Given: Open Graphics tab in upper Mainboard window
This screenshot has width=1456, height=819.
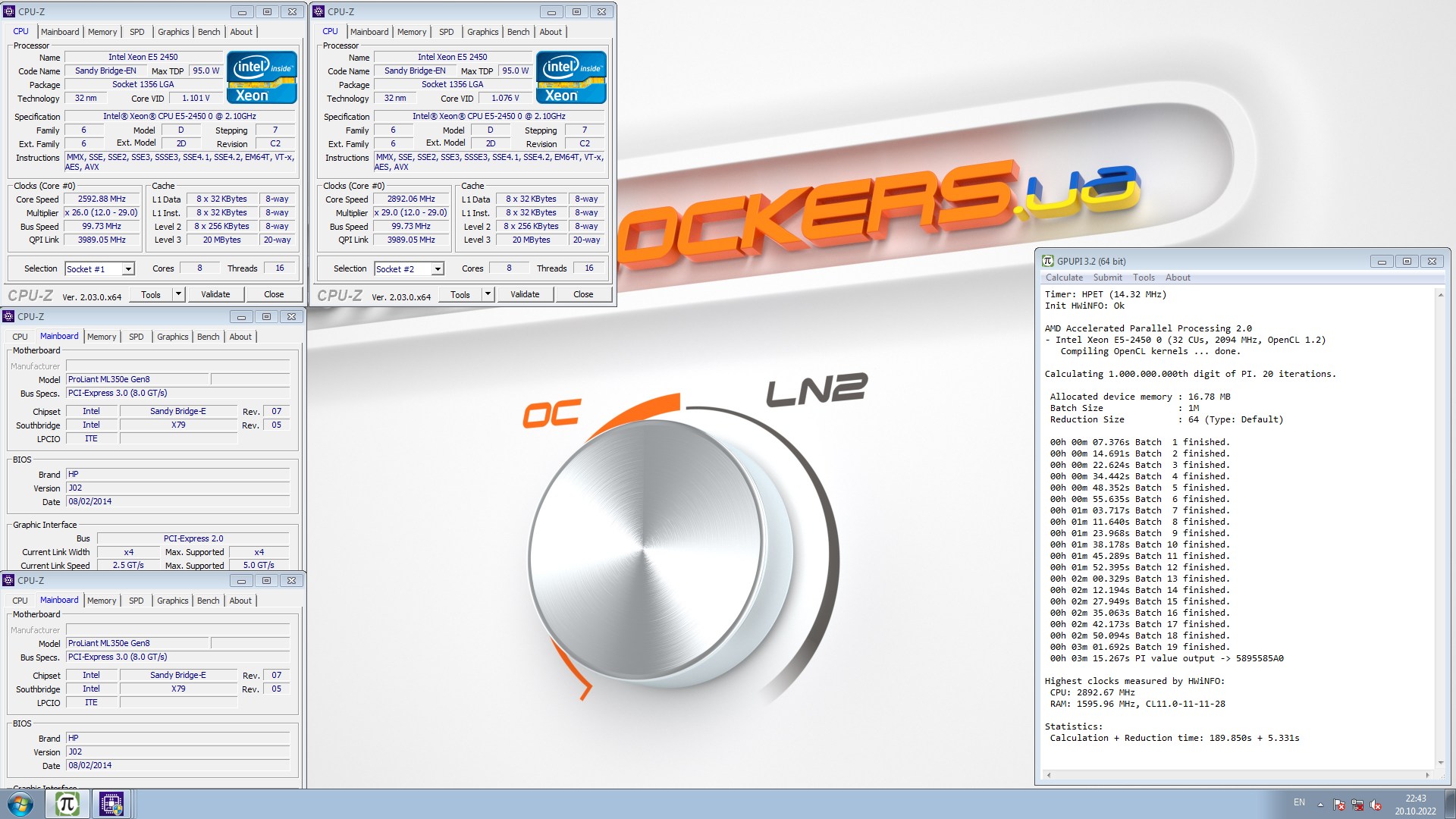Looking at the screenshot, I should click(172, 337).
